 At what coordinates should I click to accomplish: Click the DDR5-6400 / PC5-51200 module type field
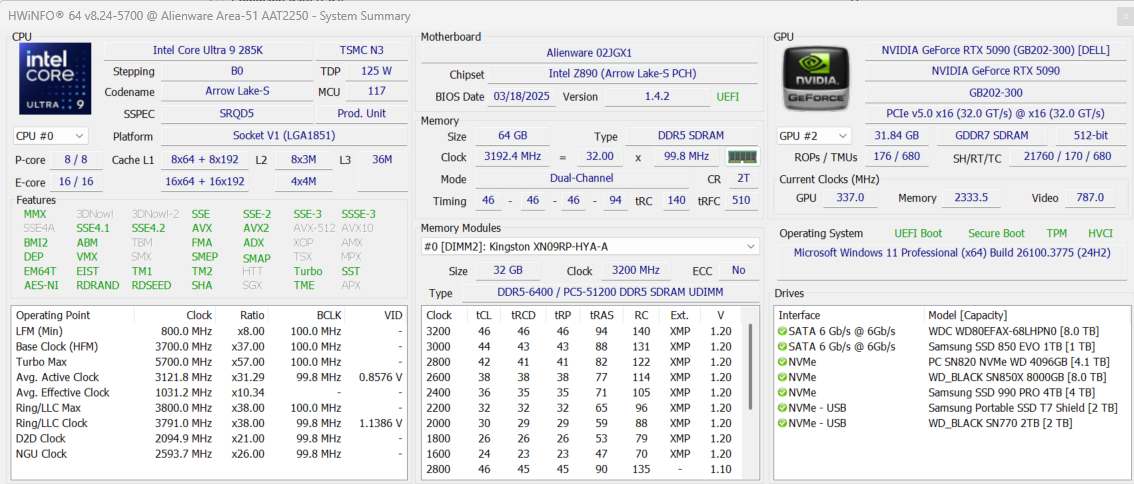point(610,293)
